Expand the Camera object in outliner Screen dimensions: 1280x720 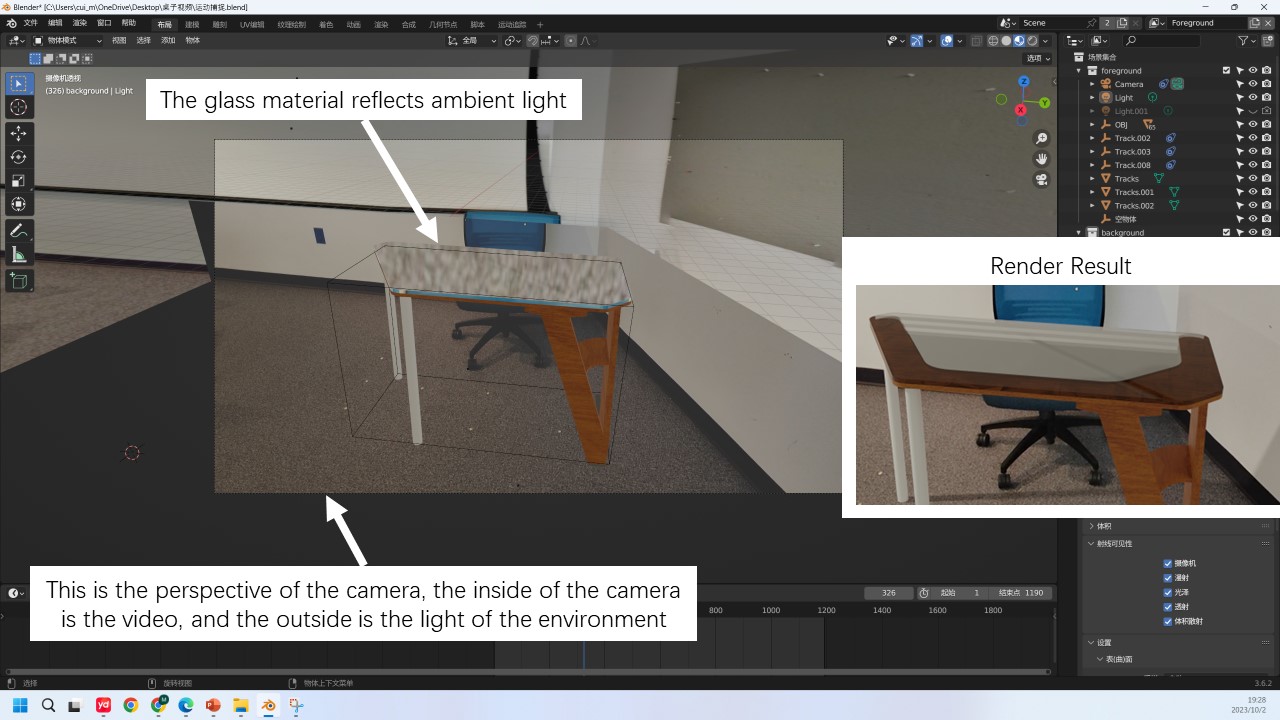click(x=1093, y=84)
